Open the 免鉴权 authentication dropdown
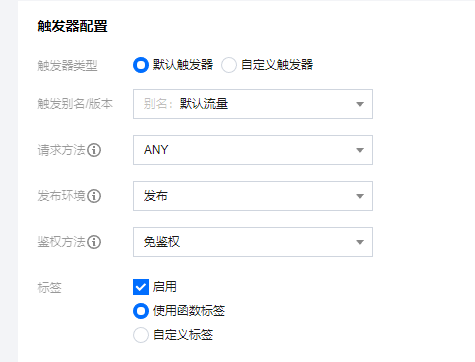 [253, 242]
